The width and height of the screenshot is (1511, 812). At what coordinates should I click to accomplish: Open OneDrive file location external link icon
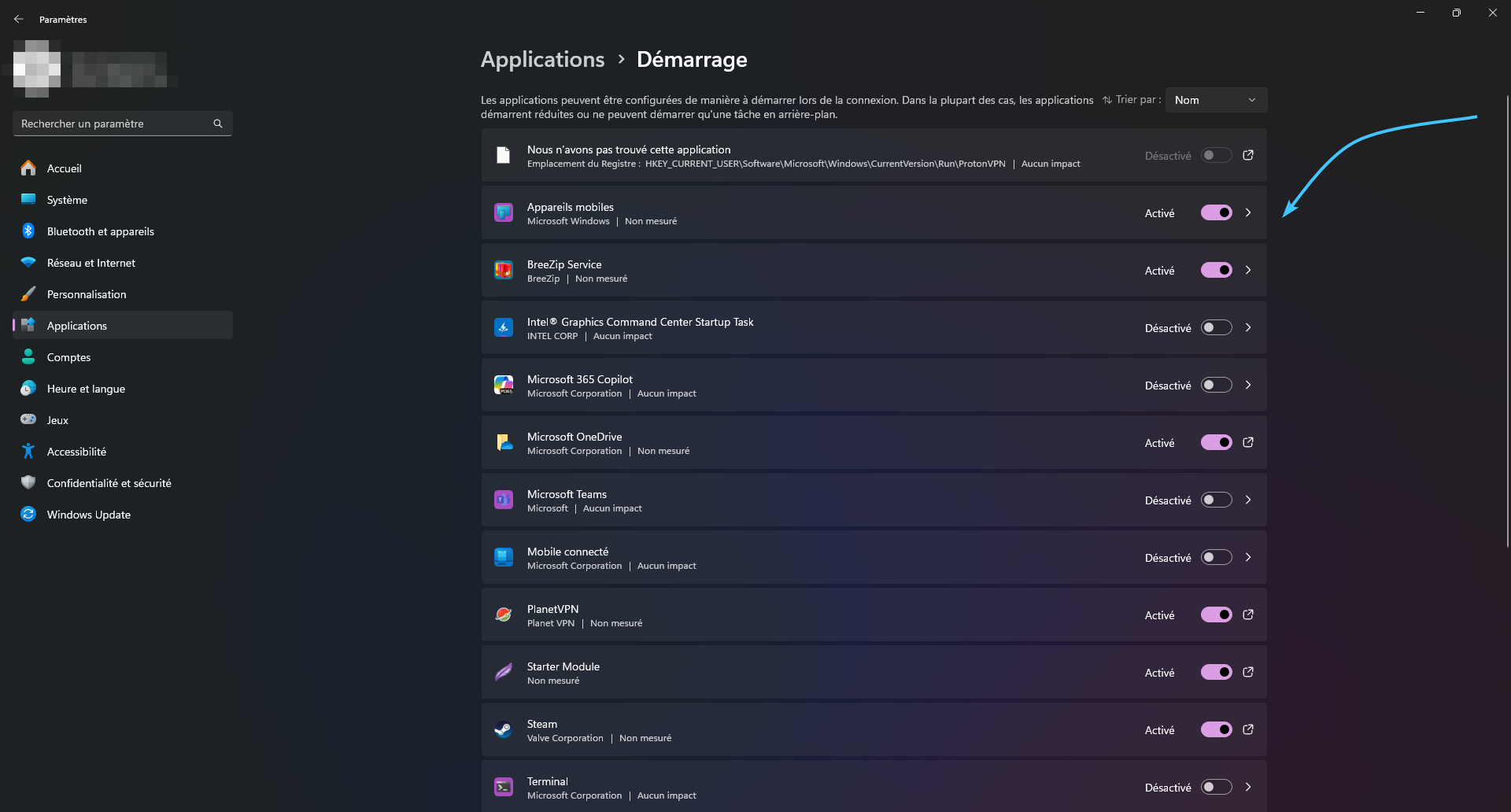pos(1248,442)
